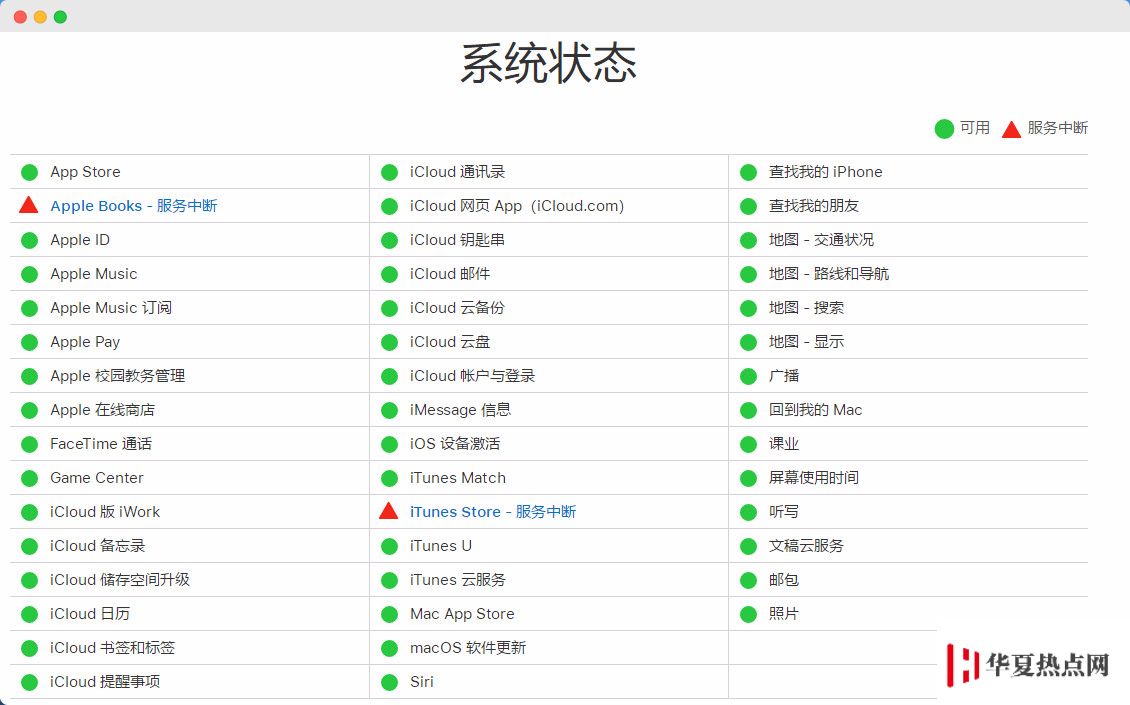Click the green dot next to iTunes Match
The width and height of the screenshot is (1130, 705).
389,478
